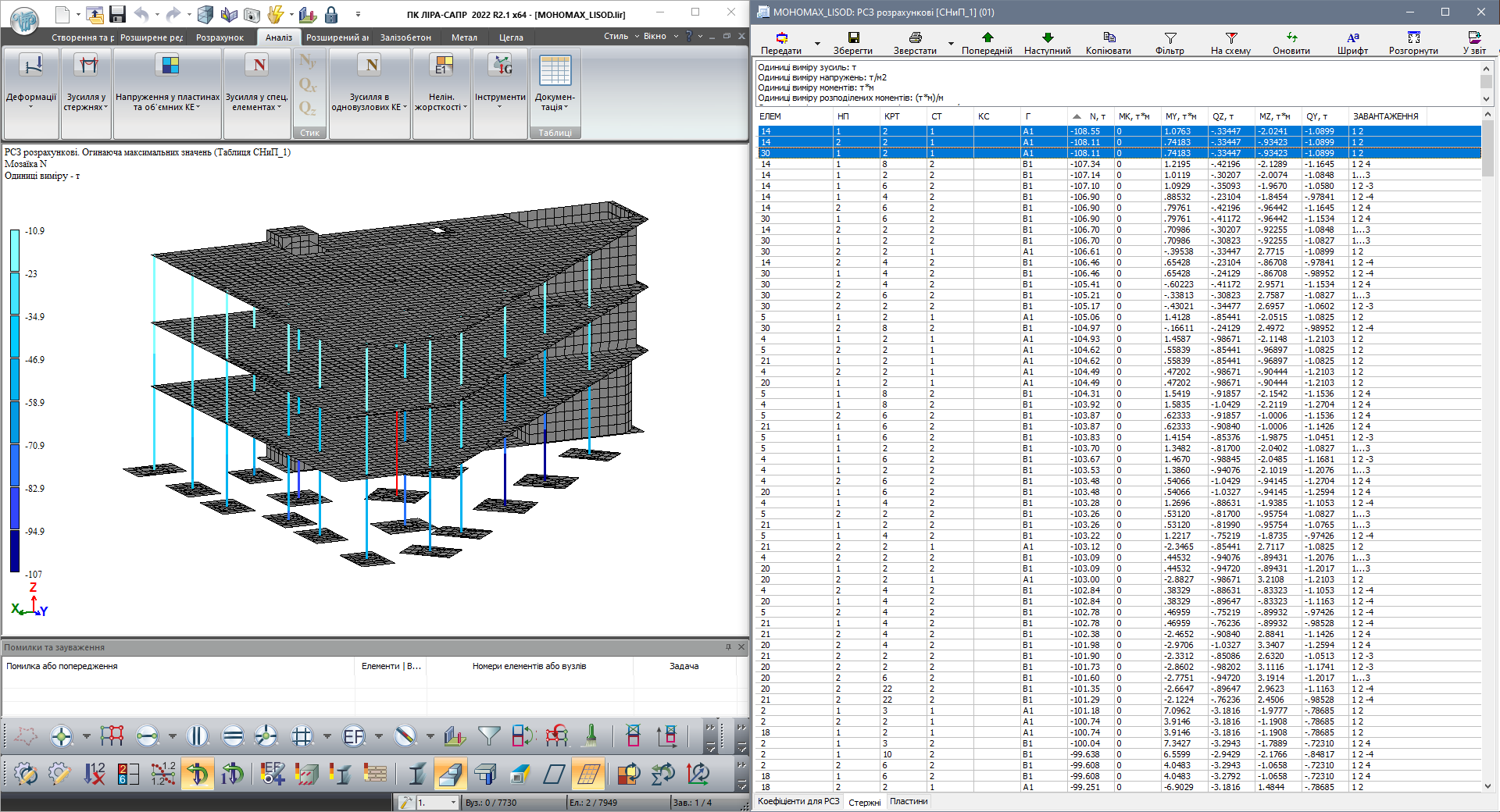Screen dimensions: 1500x812
Task: Open the Стиль dropdown menu
Action: click(x=621, y=36)
